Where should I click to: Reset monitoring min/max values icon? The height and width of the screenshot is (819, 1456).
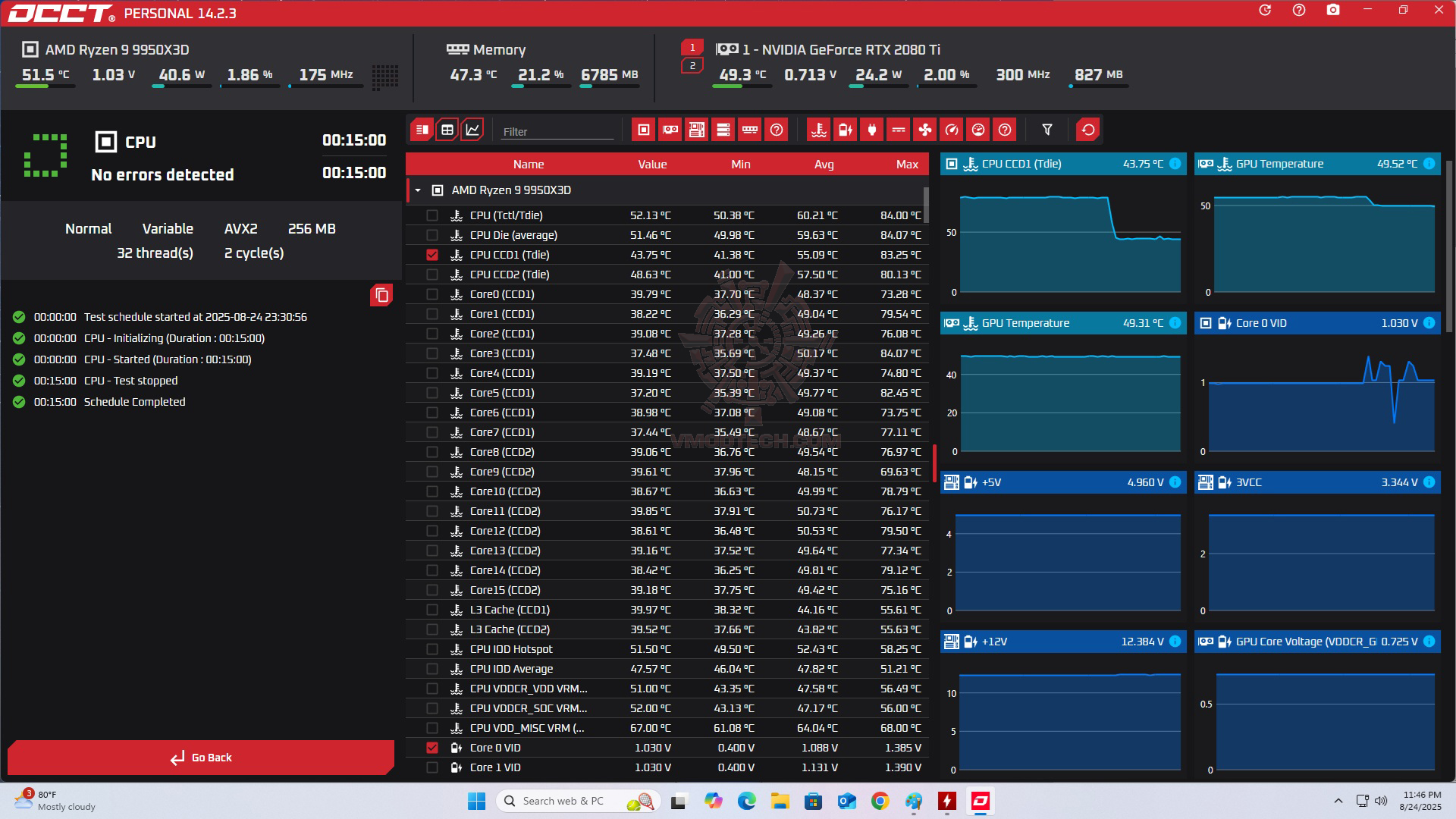click(x=1087, y=130)
